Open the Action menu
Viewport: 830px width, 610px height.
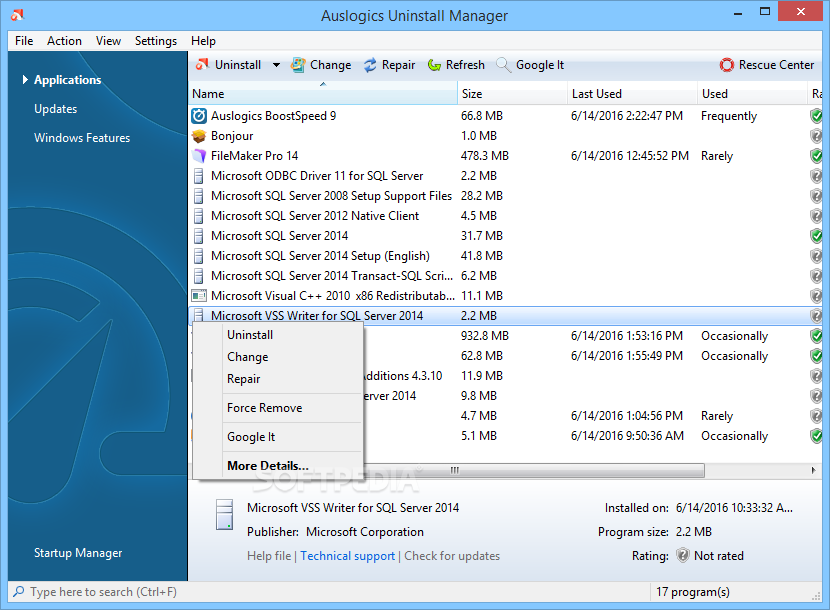click(x=64, y=41)
